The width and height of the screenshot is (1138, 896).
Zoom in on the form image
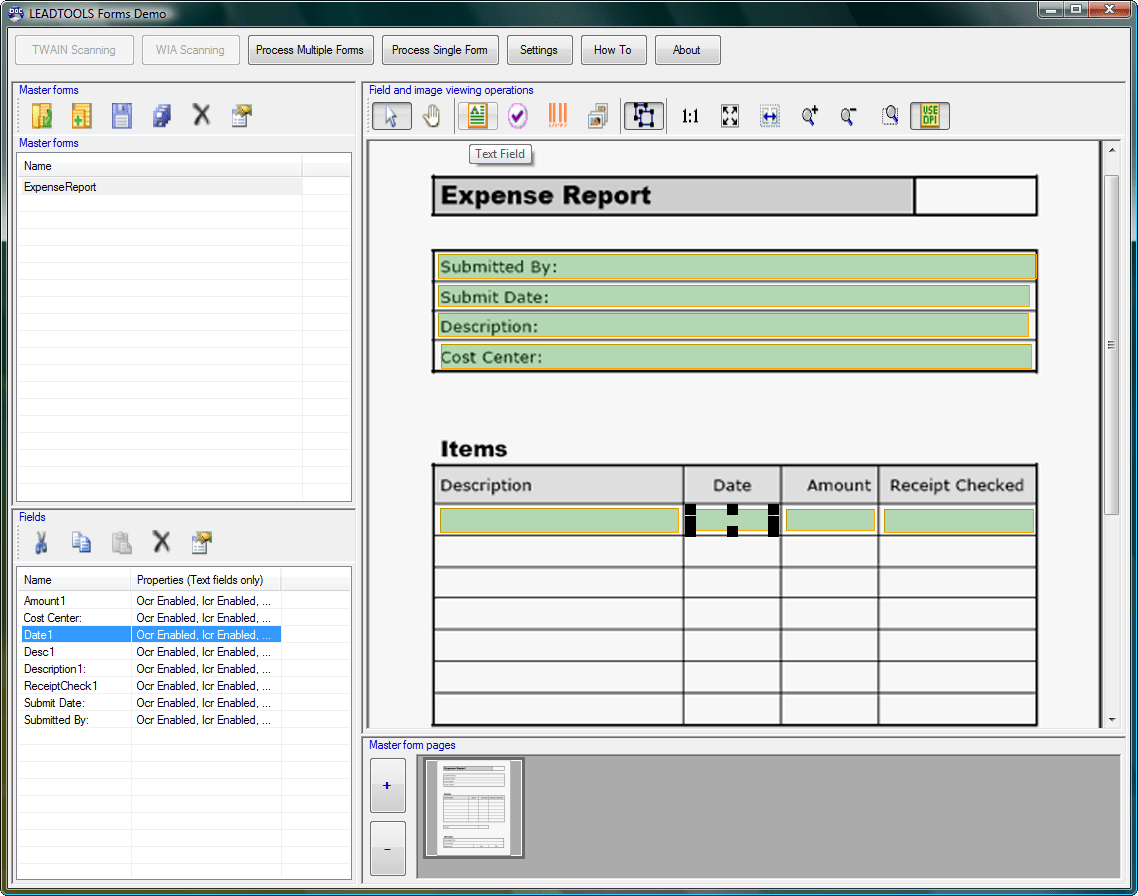tap(809, 115)
